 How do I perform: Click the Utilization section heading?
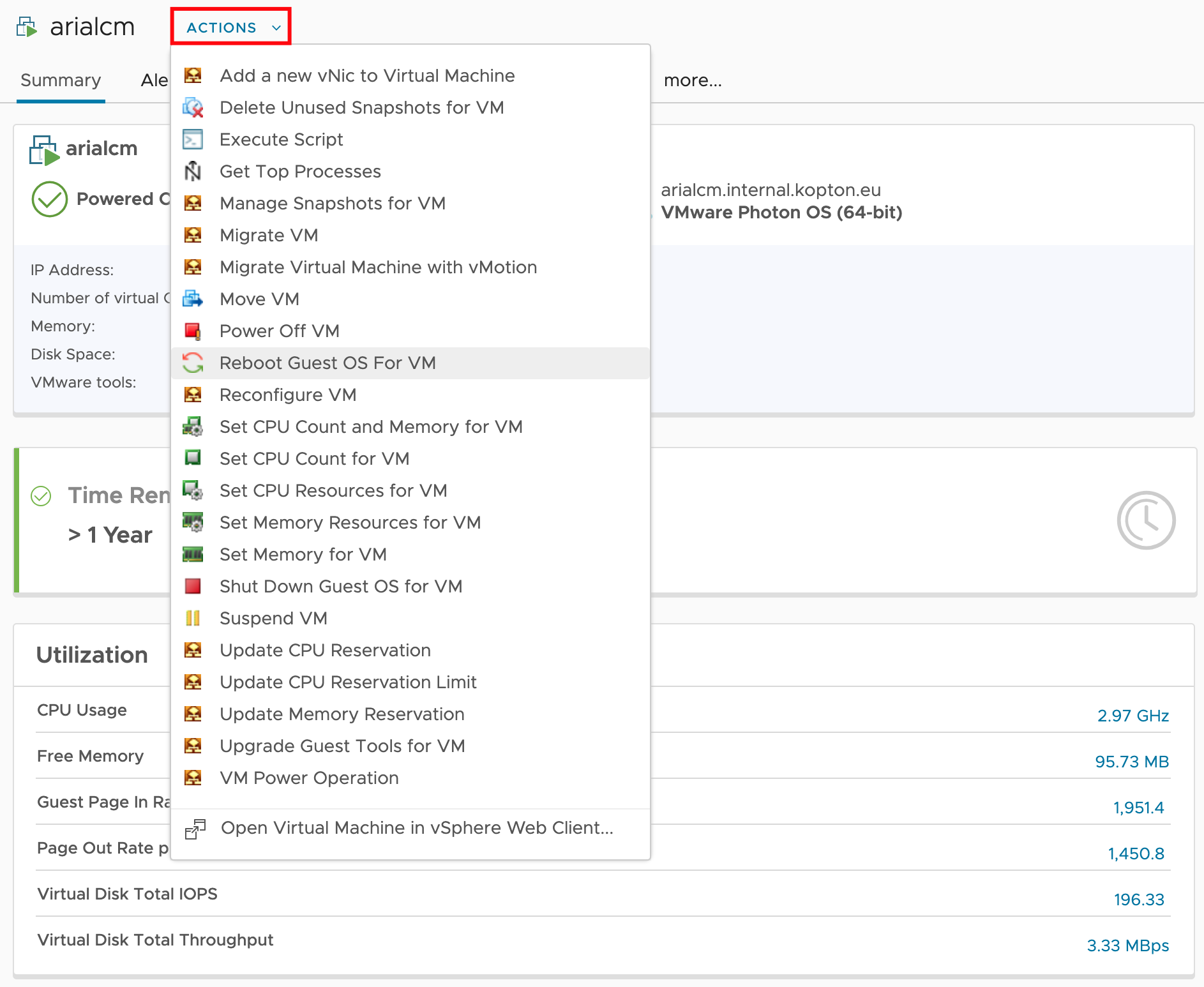pos(92,655)
